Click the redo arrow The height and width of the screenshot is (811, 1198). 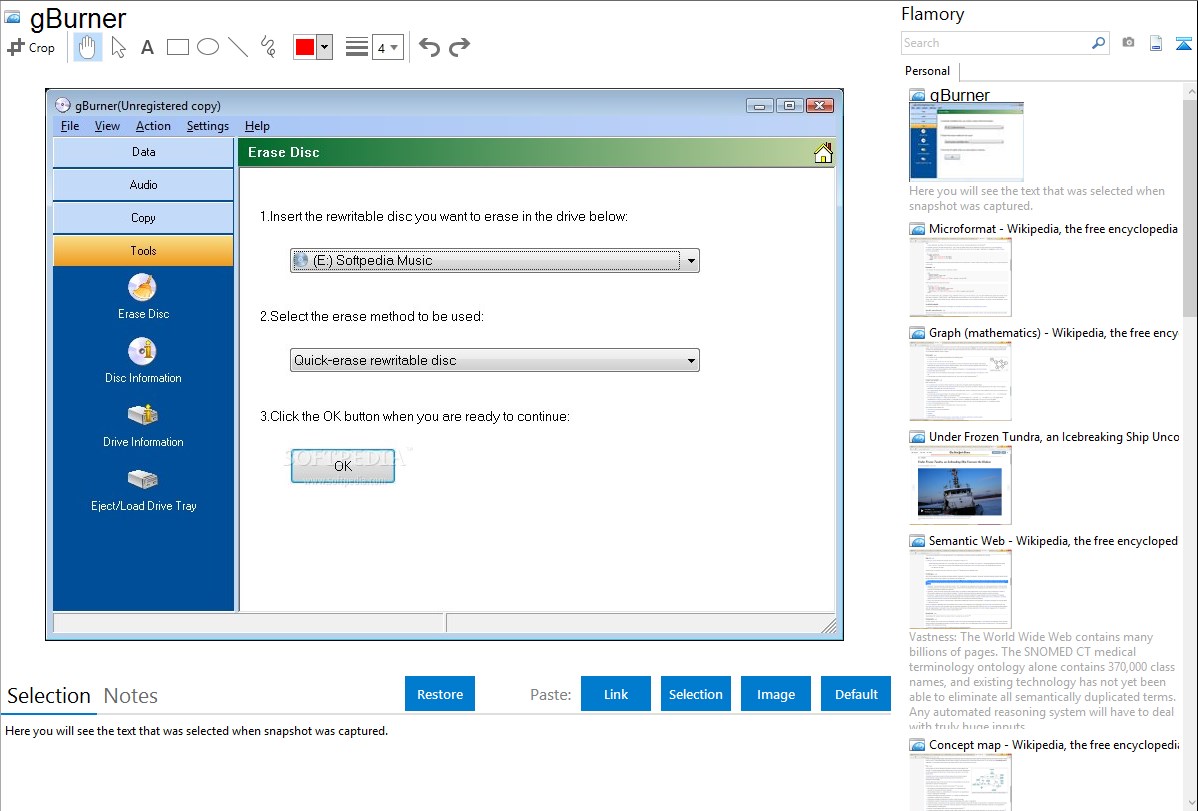459,47
